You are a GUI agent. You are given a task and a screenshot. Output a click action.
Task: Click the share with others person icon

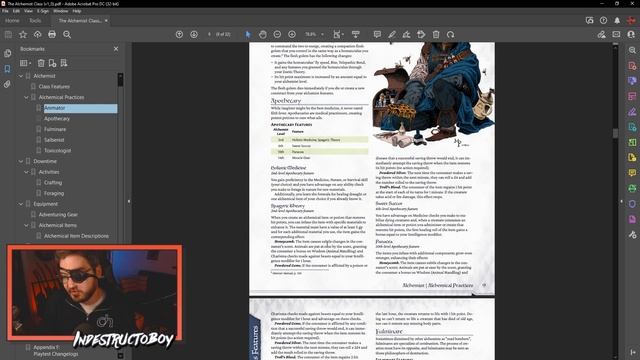pyautogui.click(x=631, y=35)
